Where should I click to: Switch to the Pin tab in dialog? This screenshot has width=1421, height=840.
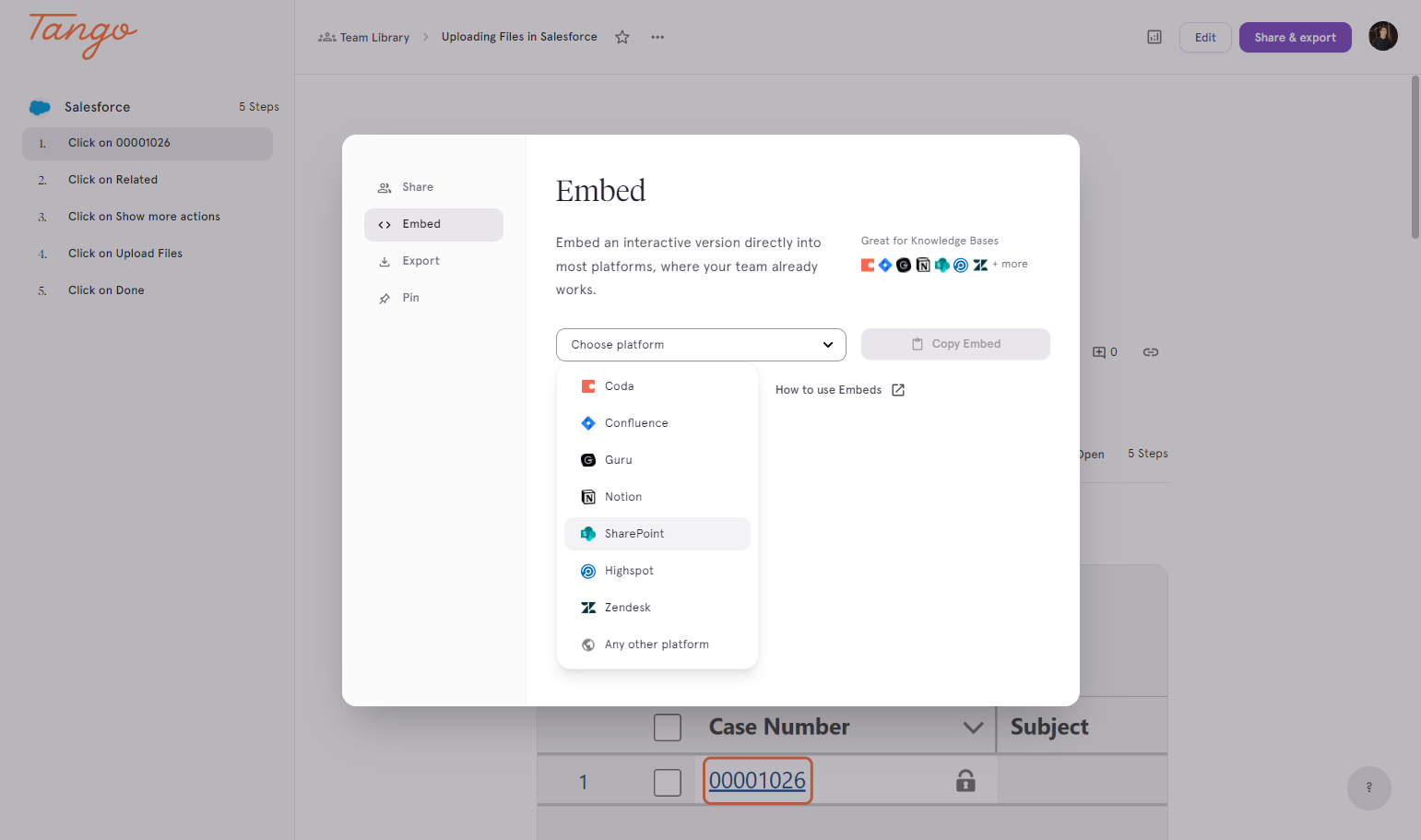433,298
